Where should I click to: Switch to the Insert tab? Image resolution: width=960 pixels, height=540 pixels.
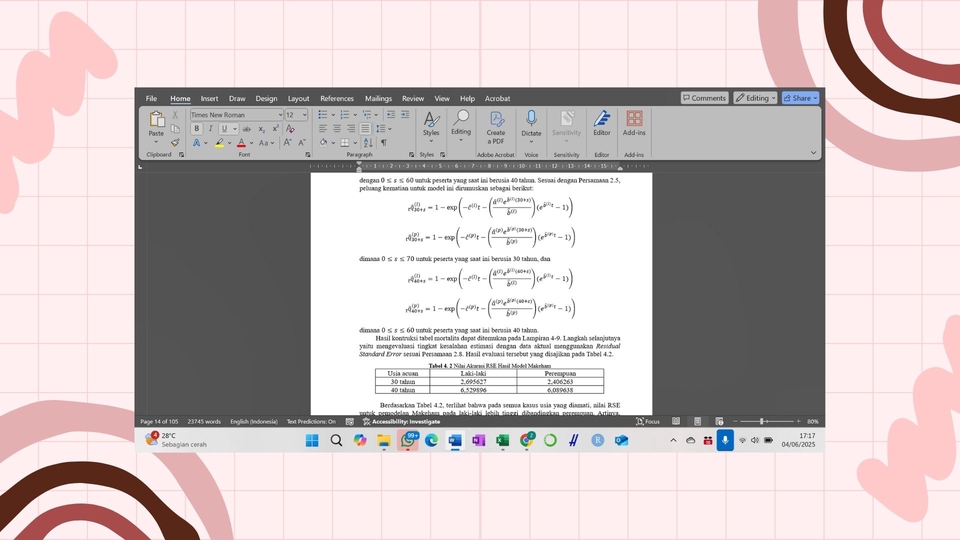click(x=209, y=99)
